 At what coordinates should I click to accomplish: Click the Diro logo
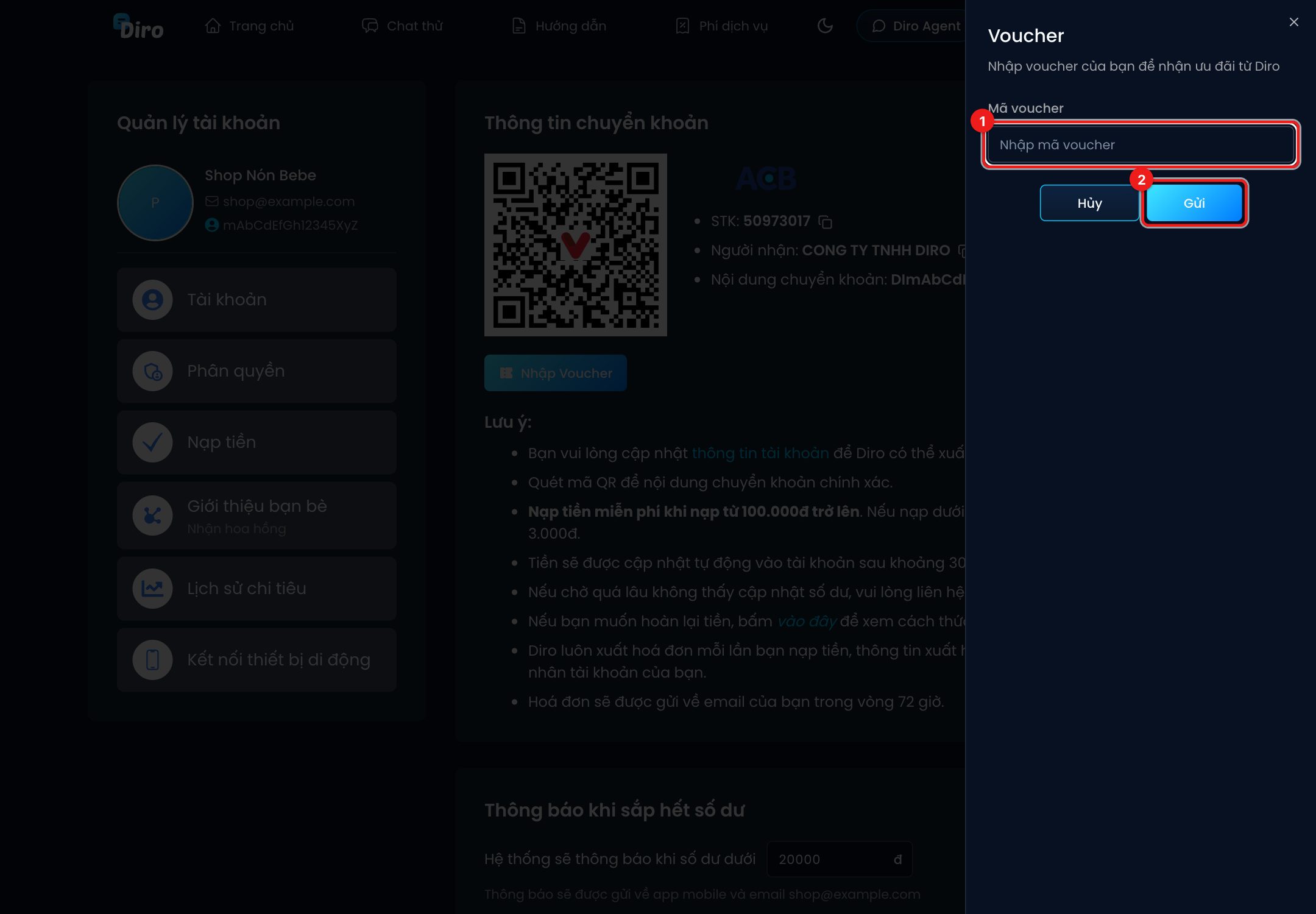pos(138,26)
